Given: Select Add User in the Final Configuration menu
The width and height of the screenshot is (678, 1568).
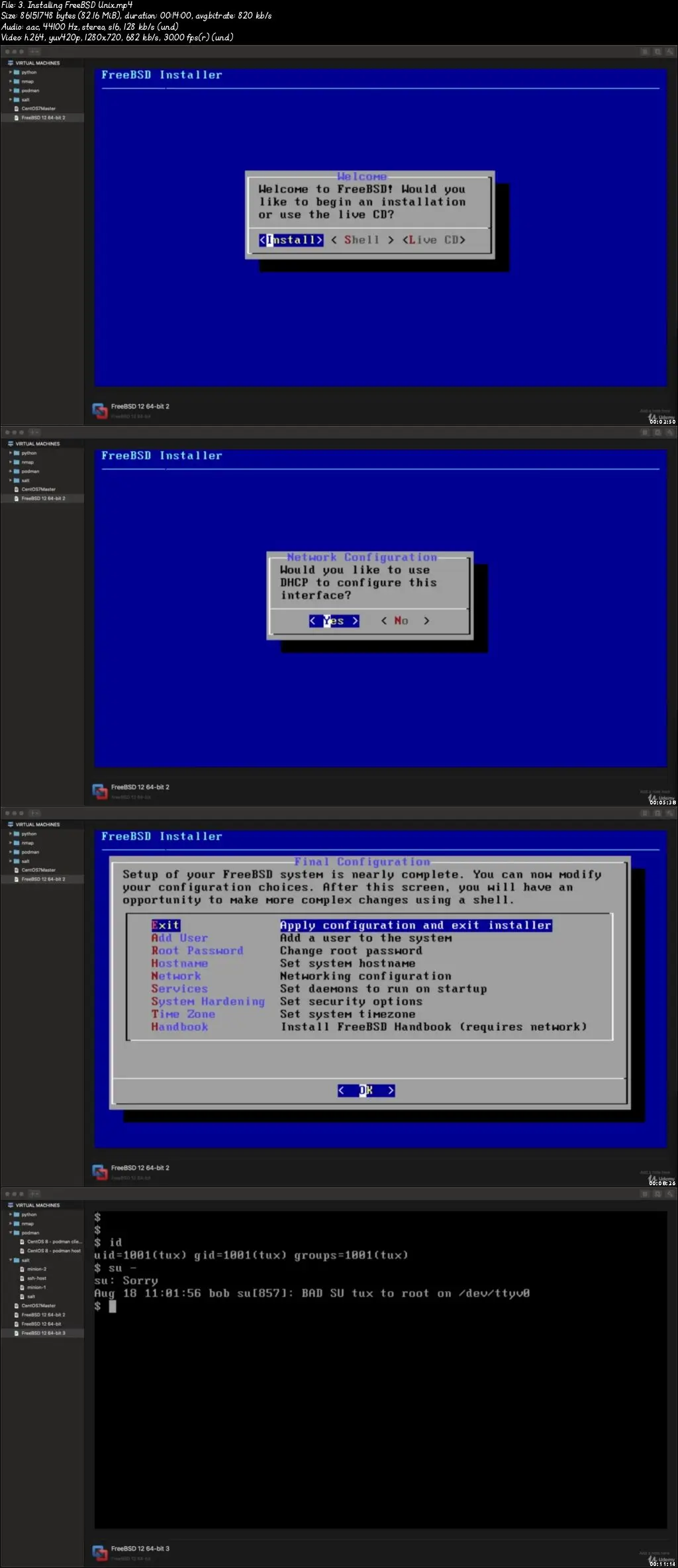Looking at the screenshot, I should click(x=179, y=938).
